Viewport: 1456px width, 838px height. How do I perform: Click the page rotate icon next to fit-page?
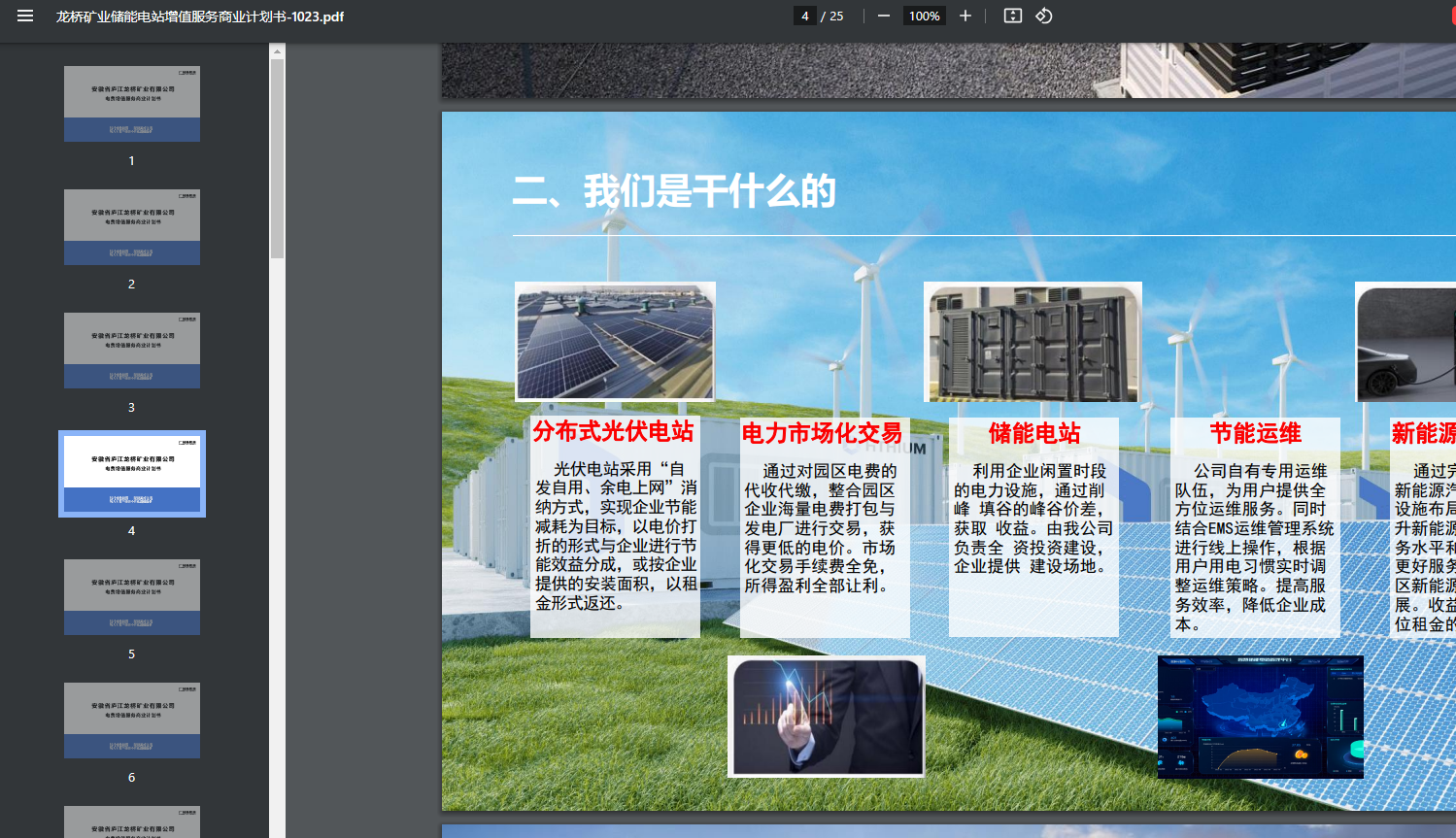pyautogui.click(x=1044, y=16)
